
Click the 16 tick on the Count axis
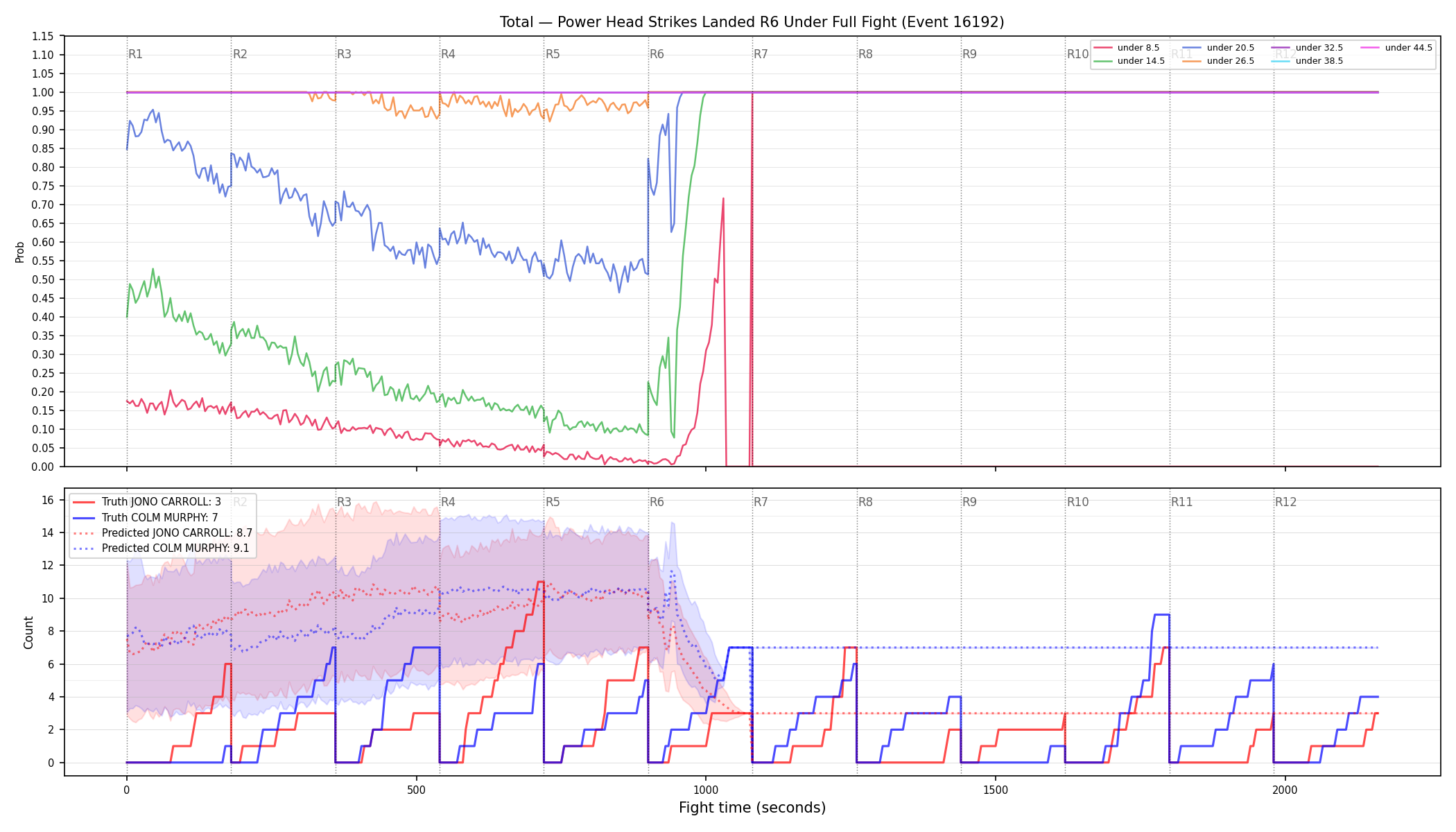tap(48, 500)
